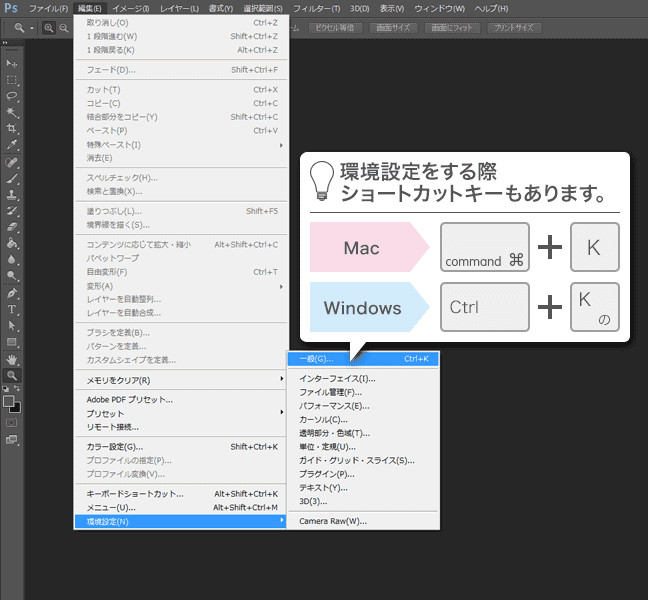Select the Lasso tool
This screenshot has width=648, height=600.
point(12,96)
